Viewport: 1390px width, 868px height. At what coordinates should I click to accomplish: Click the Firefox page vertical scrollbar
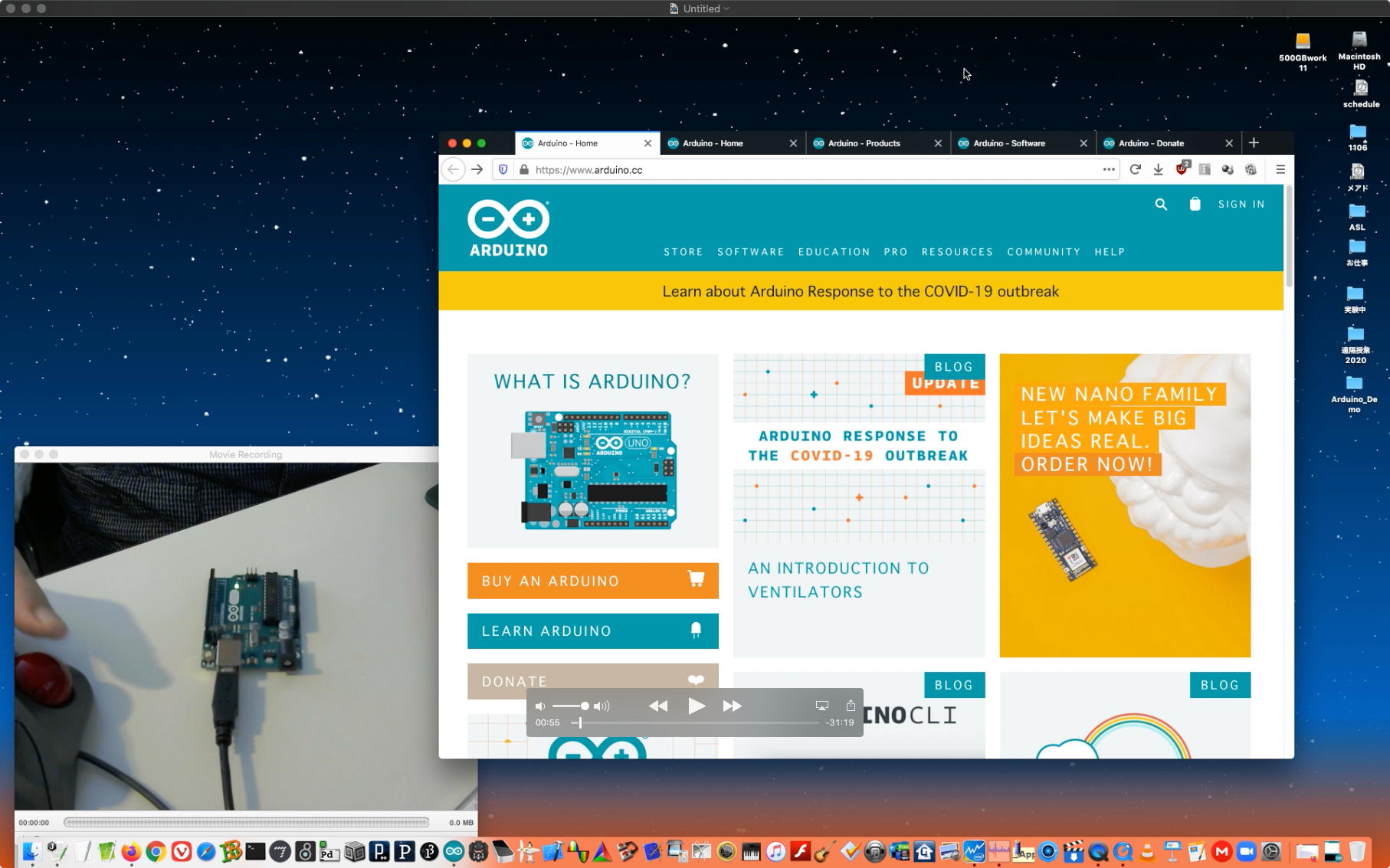pos(1289,237)
